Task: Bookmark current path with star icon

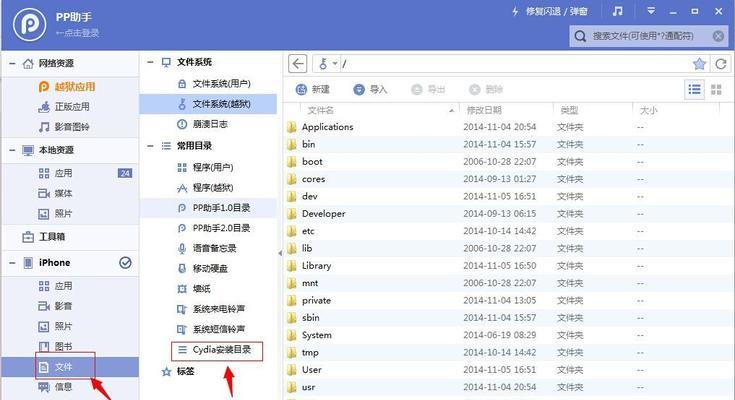Action: click(x=699, y=64)
